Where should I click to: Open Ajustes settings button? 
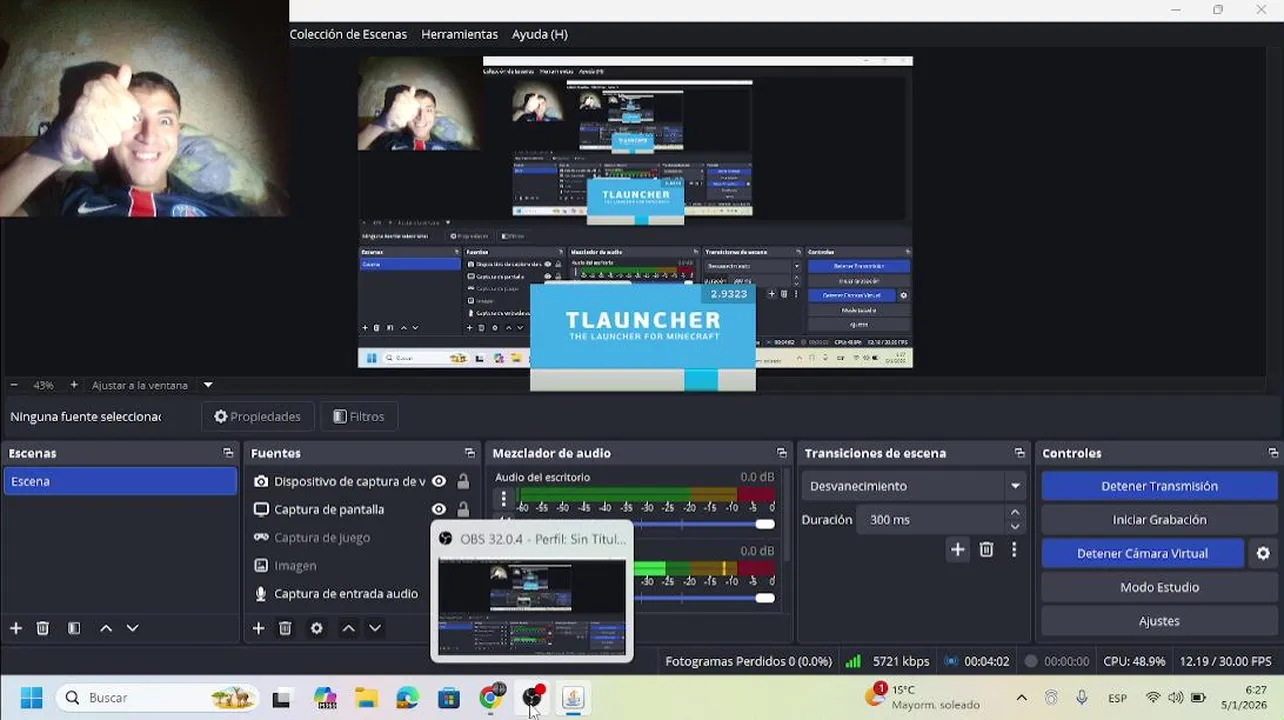click(1159, 621)
